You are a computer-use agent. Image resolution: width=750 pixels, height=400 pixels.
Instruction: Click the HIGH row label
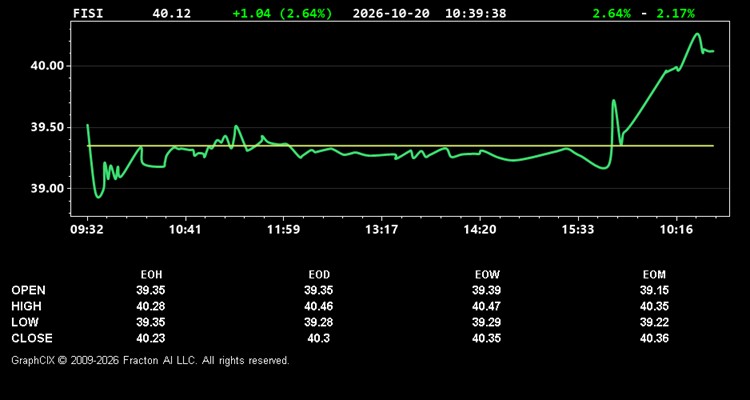26,306
